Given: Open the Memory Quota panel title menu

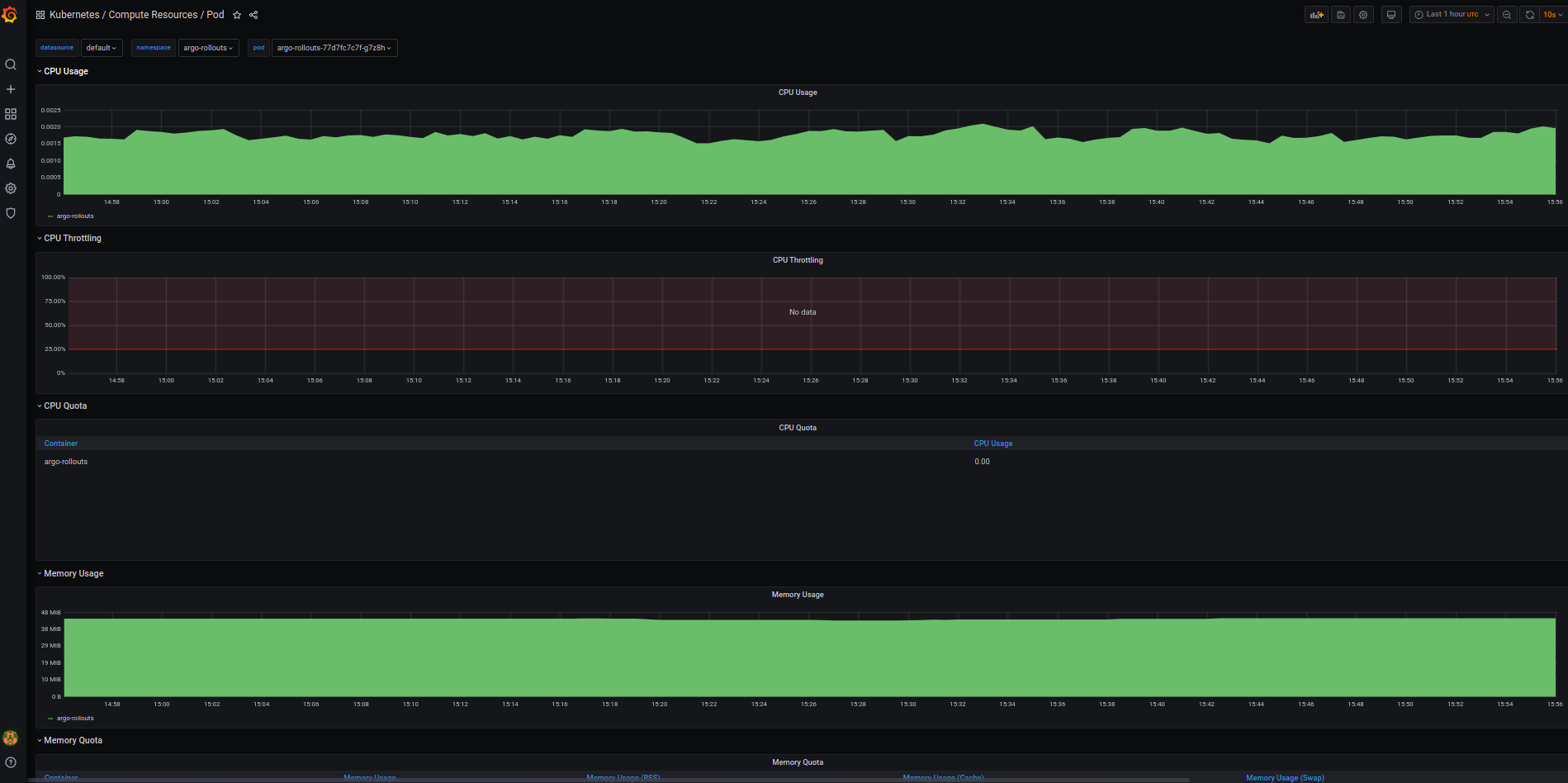Looking at the screenshot, I should click(x=798, y=762).
